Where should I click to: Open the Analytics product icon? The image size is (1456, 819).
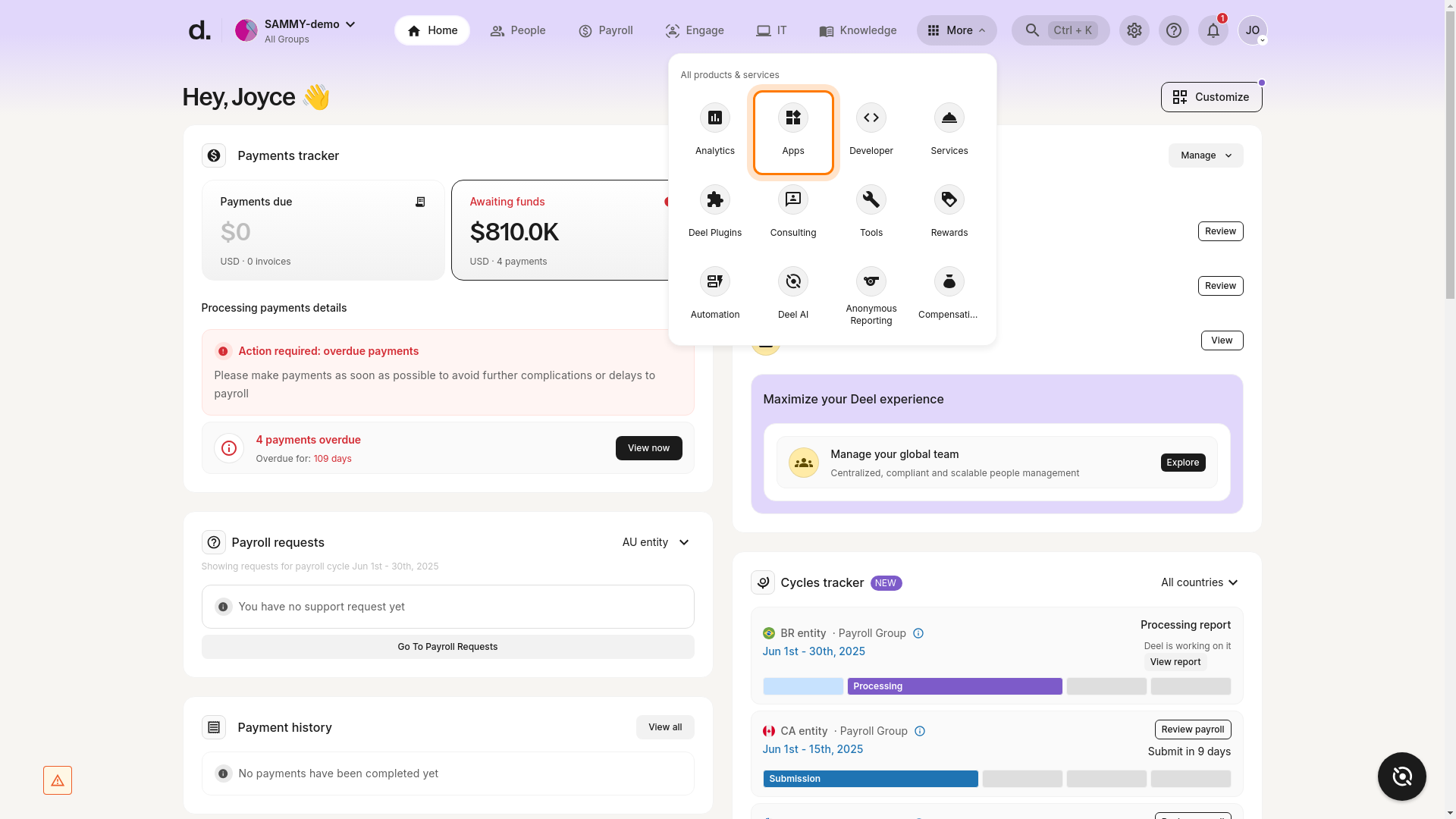(x=714, y=118)
